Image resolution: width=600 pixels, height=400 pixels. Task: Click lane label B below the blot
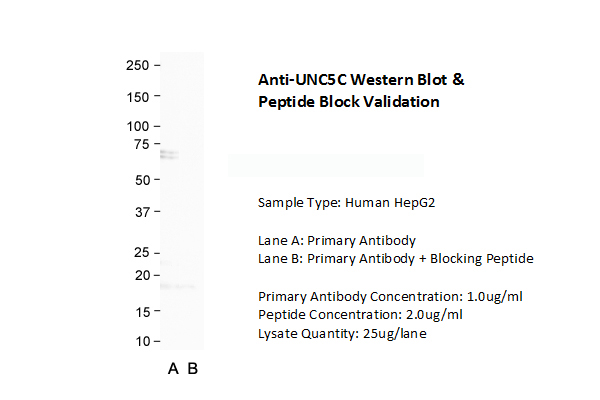point(193,369)
